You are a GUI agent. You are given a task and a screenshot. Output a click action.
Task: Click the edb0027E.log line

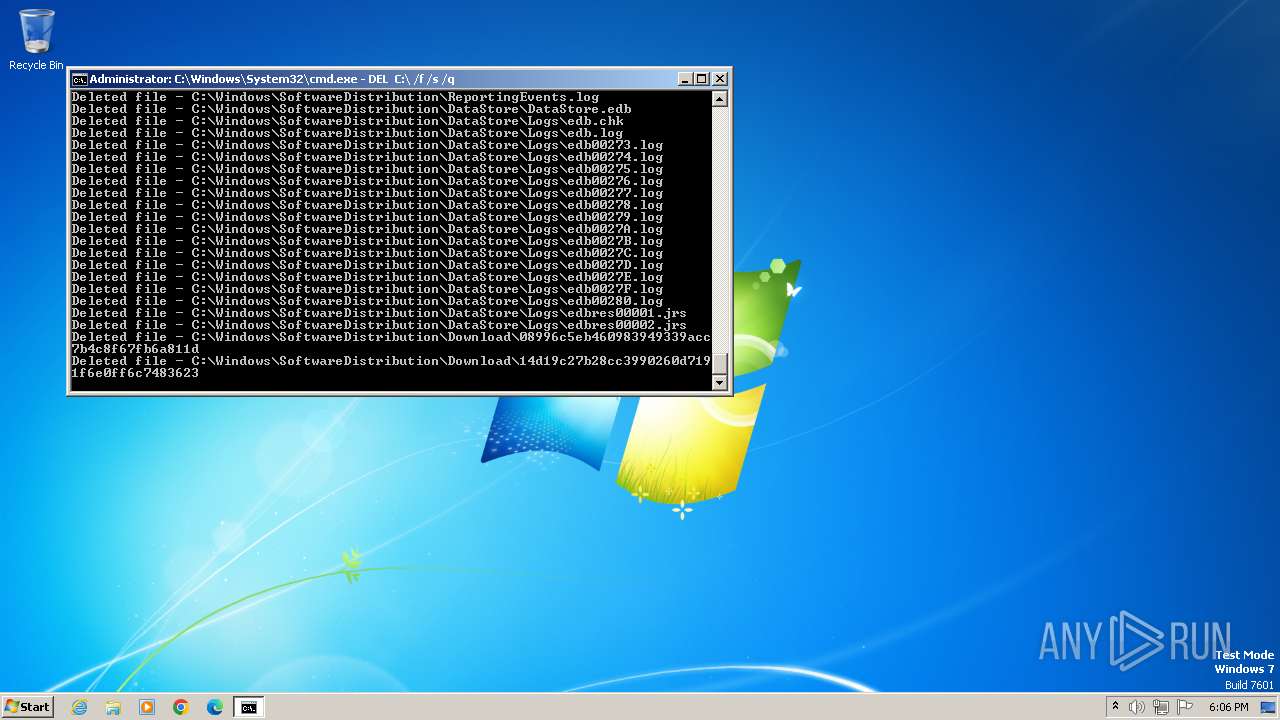tap(367, 277)
